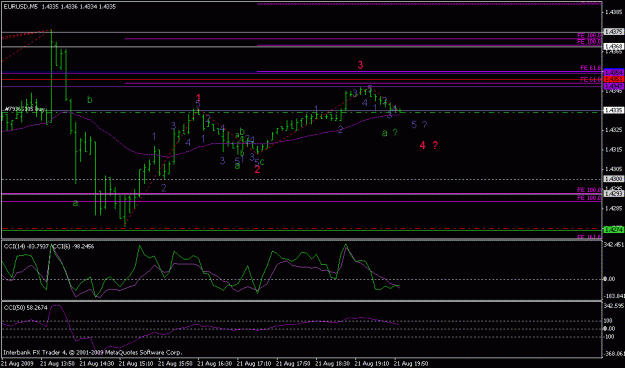
Task: Select the red wave label 2
Action: pyautogui.click(x=257, y=169)
